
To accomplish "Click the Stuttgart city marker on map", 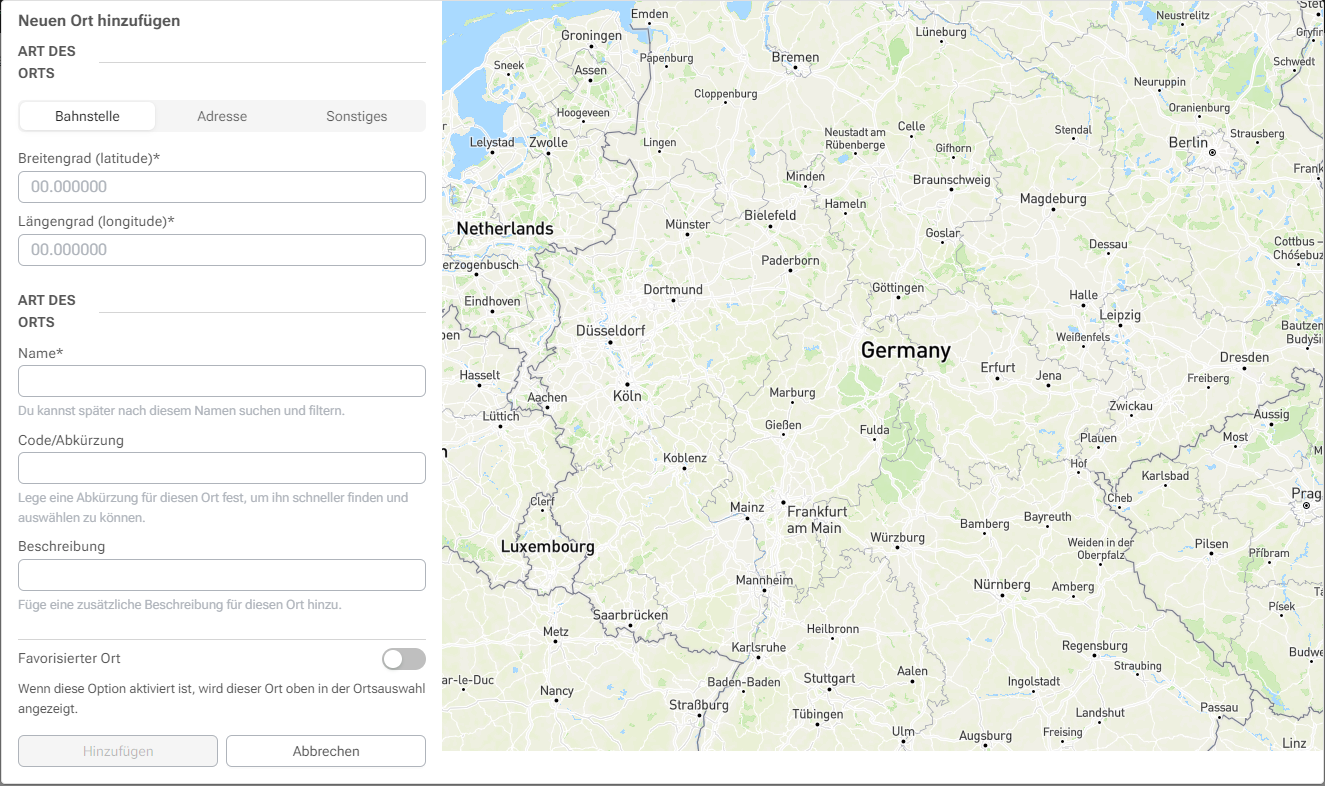I will 830,688.
